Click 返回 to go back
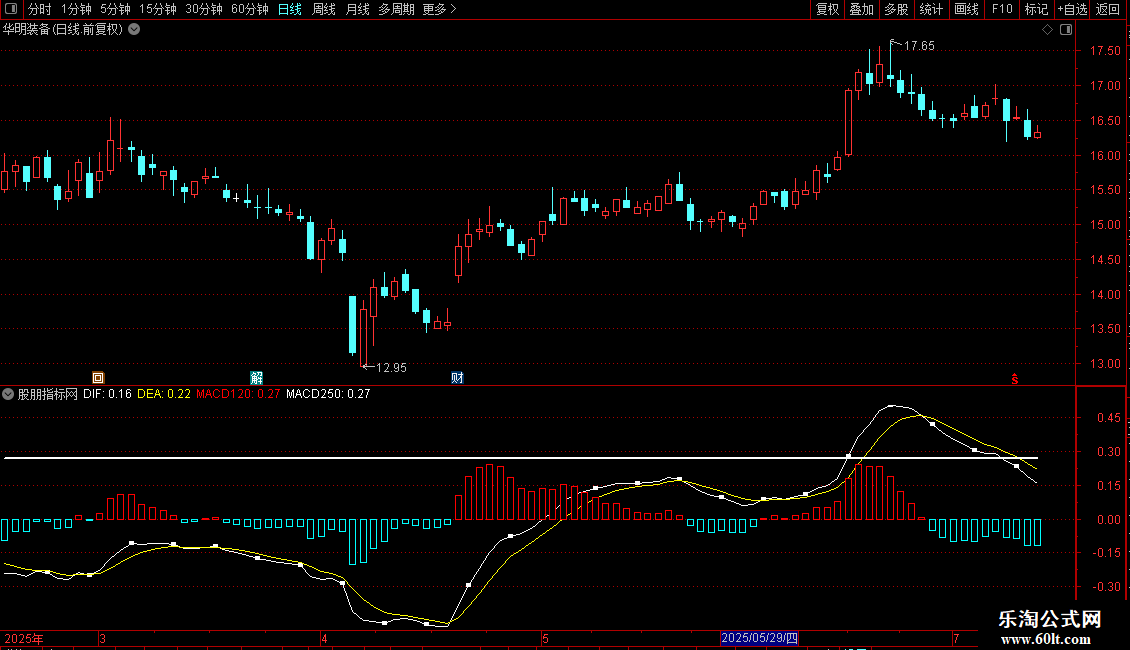The height and width of the screenshot is (650, 1130). click(1108, 9)
